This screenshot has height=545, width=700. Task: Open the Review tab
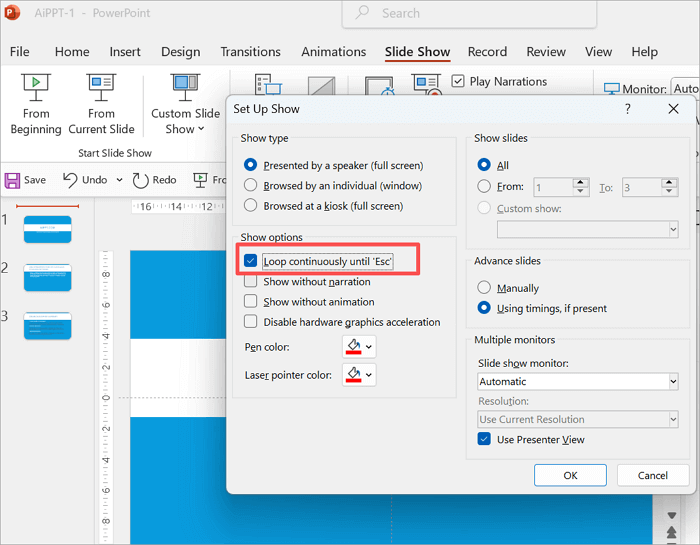pyautogui.click(x=546, y=52)
